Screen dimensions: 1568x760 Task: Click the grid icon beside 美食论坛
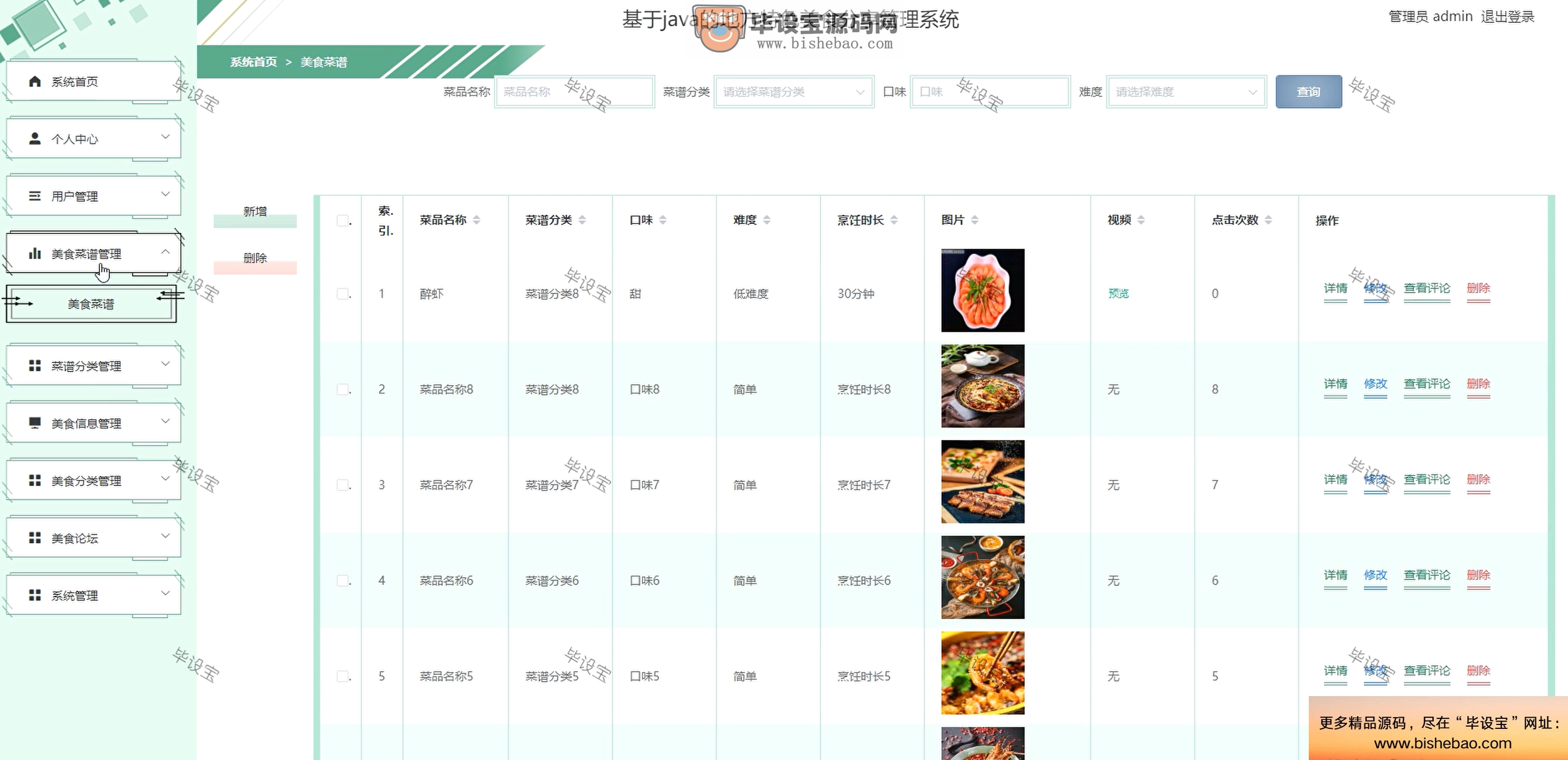pyautogui.click(x=34, y=538)
